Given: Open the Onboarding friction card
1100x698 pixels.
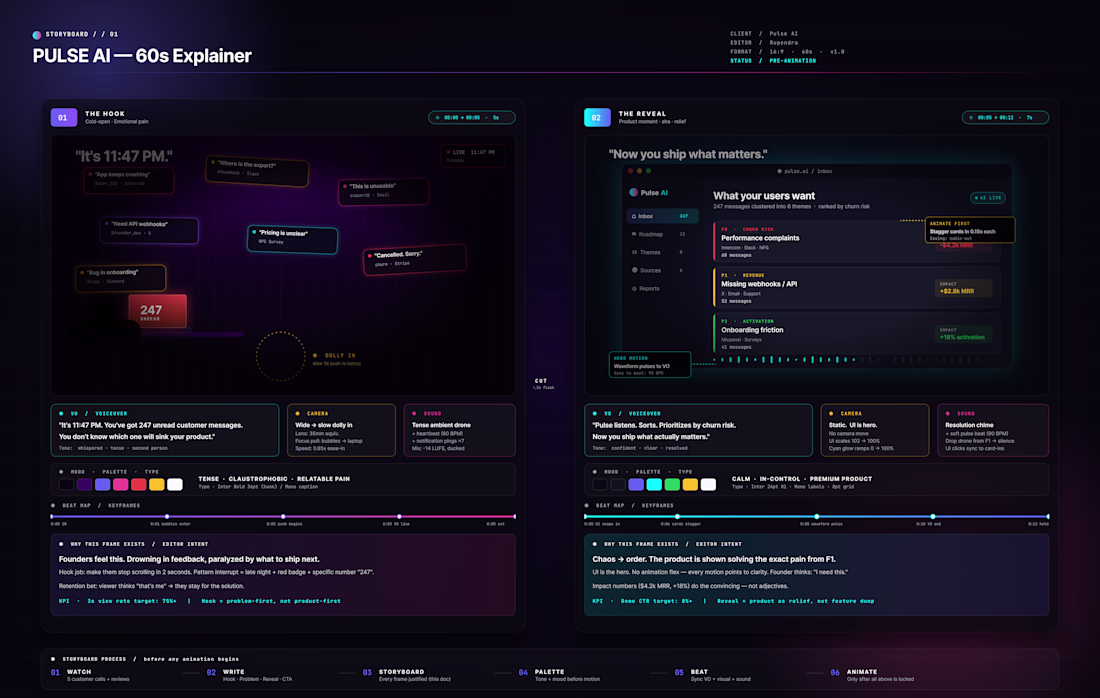Looking at the screenshot, I should coord(857,333).
